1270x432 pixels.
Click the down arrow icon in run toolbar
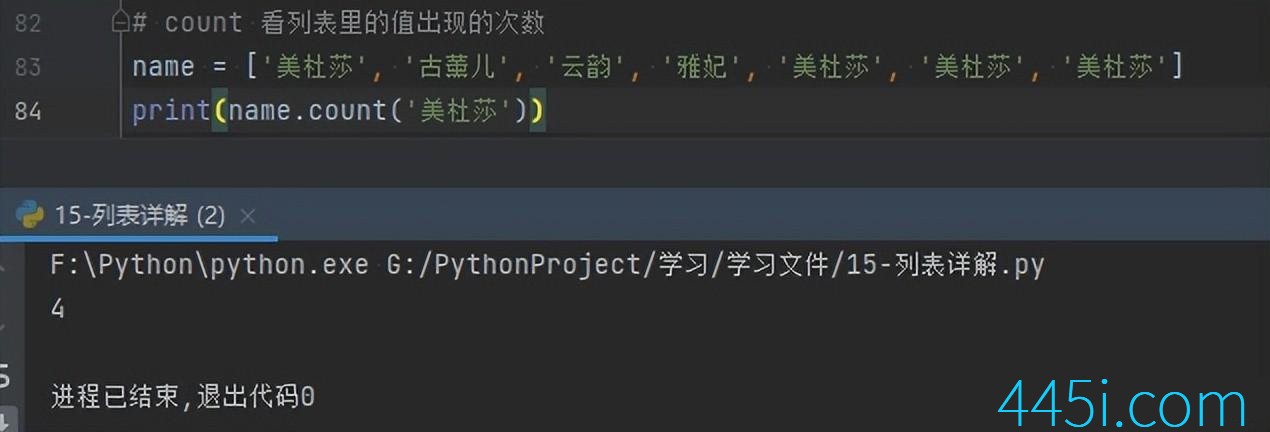click(x=5, y=421)
